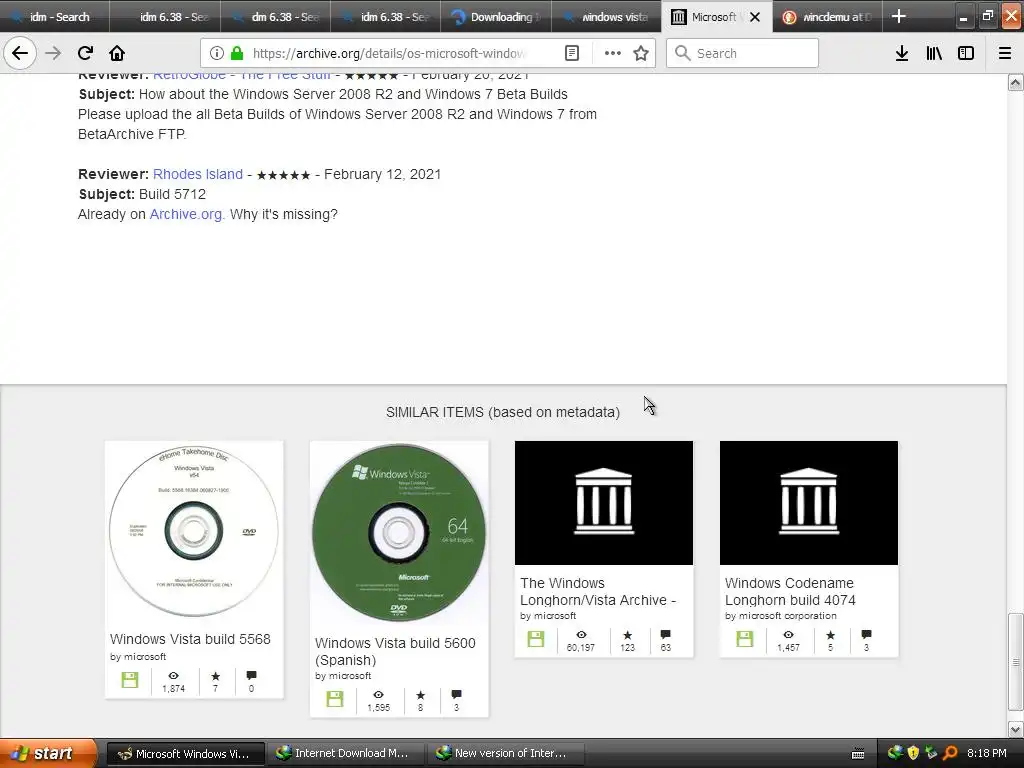1024x768 pixels.
Task: Click the forward navigation arrow
Action: (54, 53)
